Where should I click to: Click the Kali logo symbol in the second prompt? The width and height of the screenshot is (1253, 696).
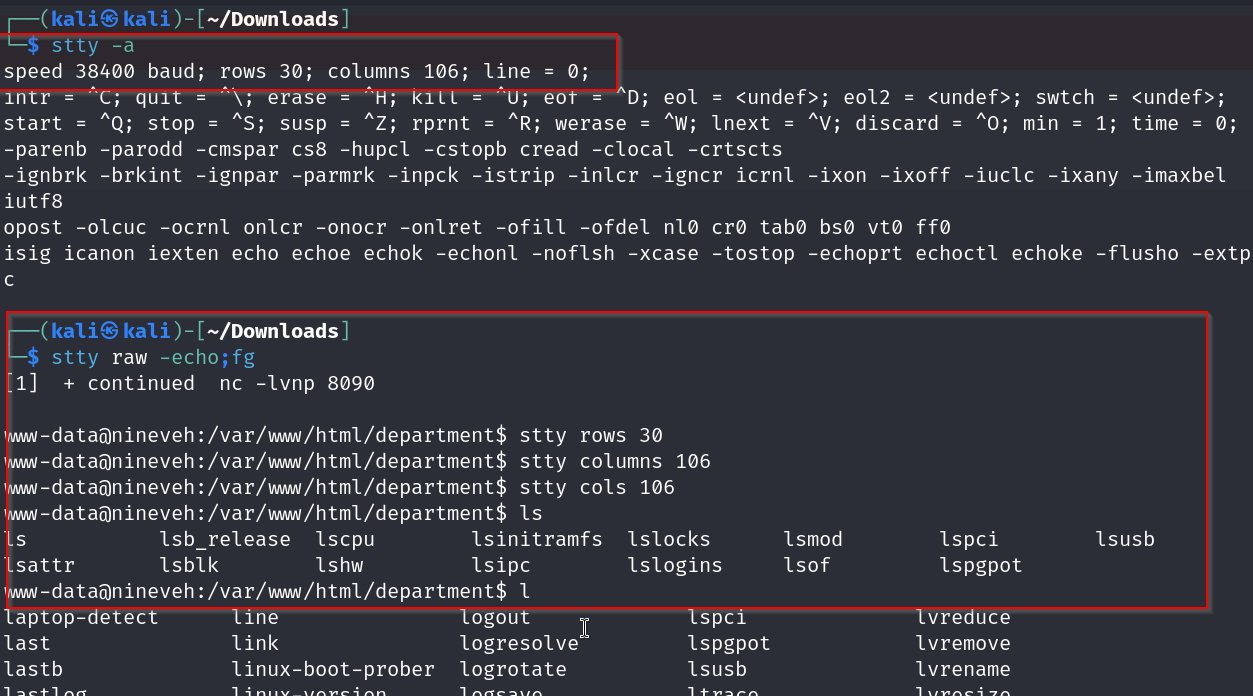click(108, 331)
